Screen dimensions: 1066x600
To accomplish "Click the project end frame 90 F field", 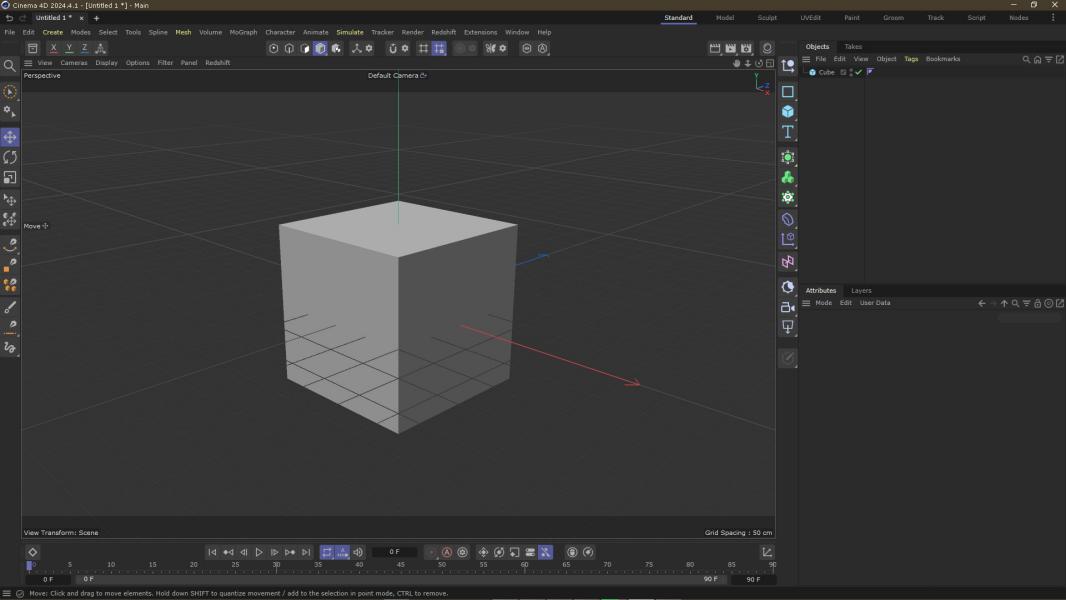I will 753,580.
